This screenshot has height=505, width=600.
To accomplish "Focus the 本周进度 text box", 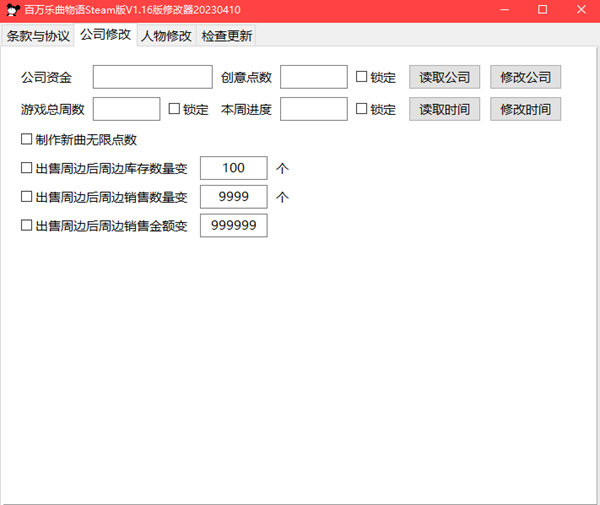I will point(314,109).
